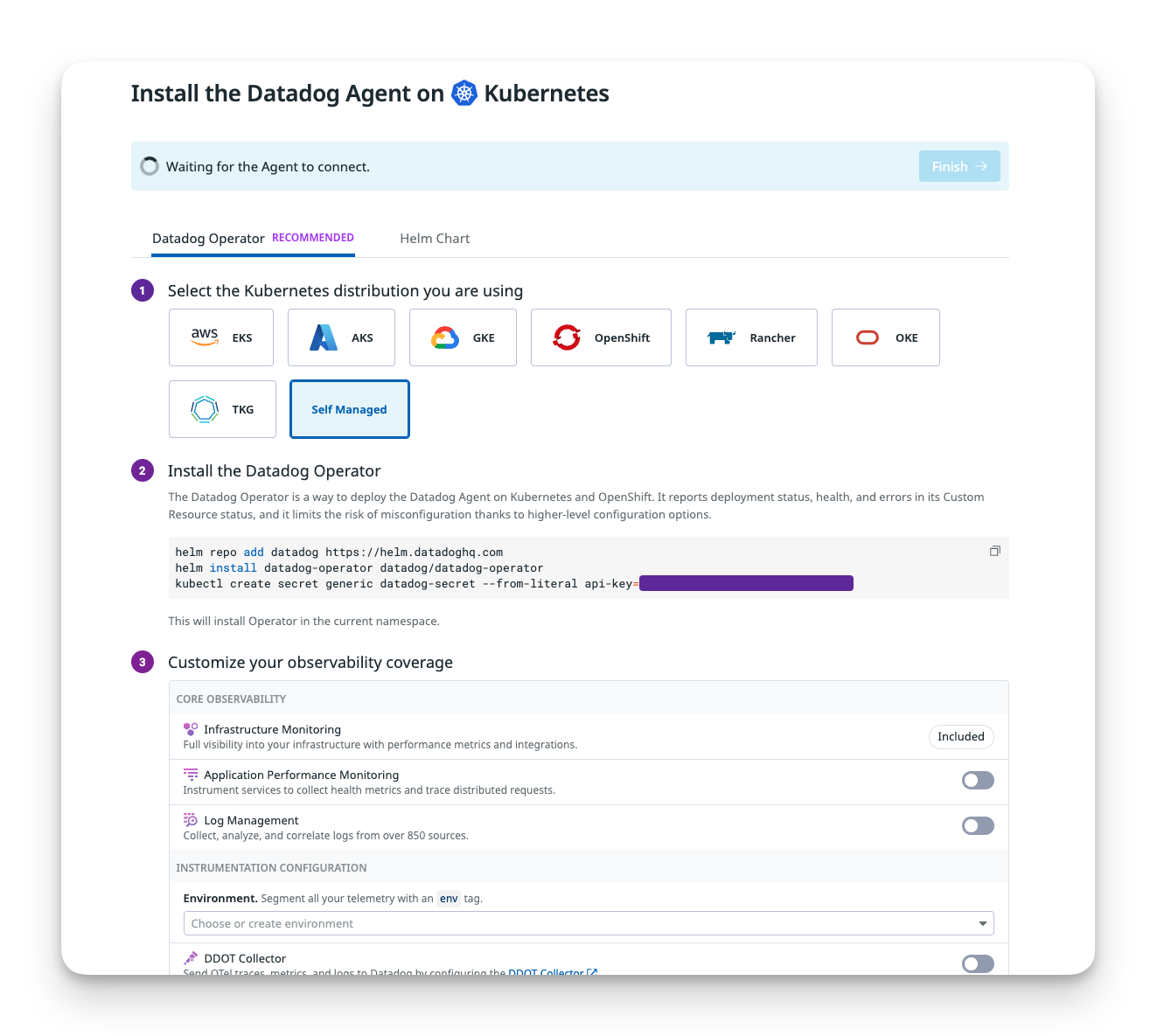1157x1036 pixels.
Task: Click the Finish button
Action: pyautogui.click(x=959, y=166)
